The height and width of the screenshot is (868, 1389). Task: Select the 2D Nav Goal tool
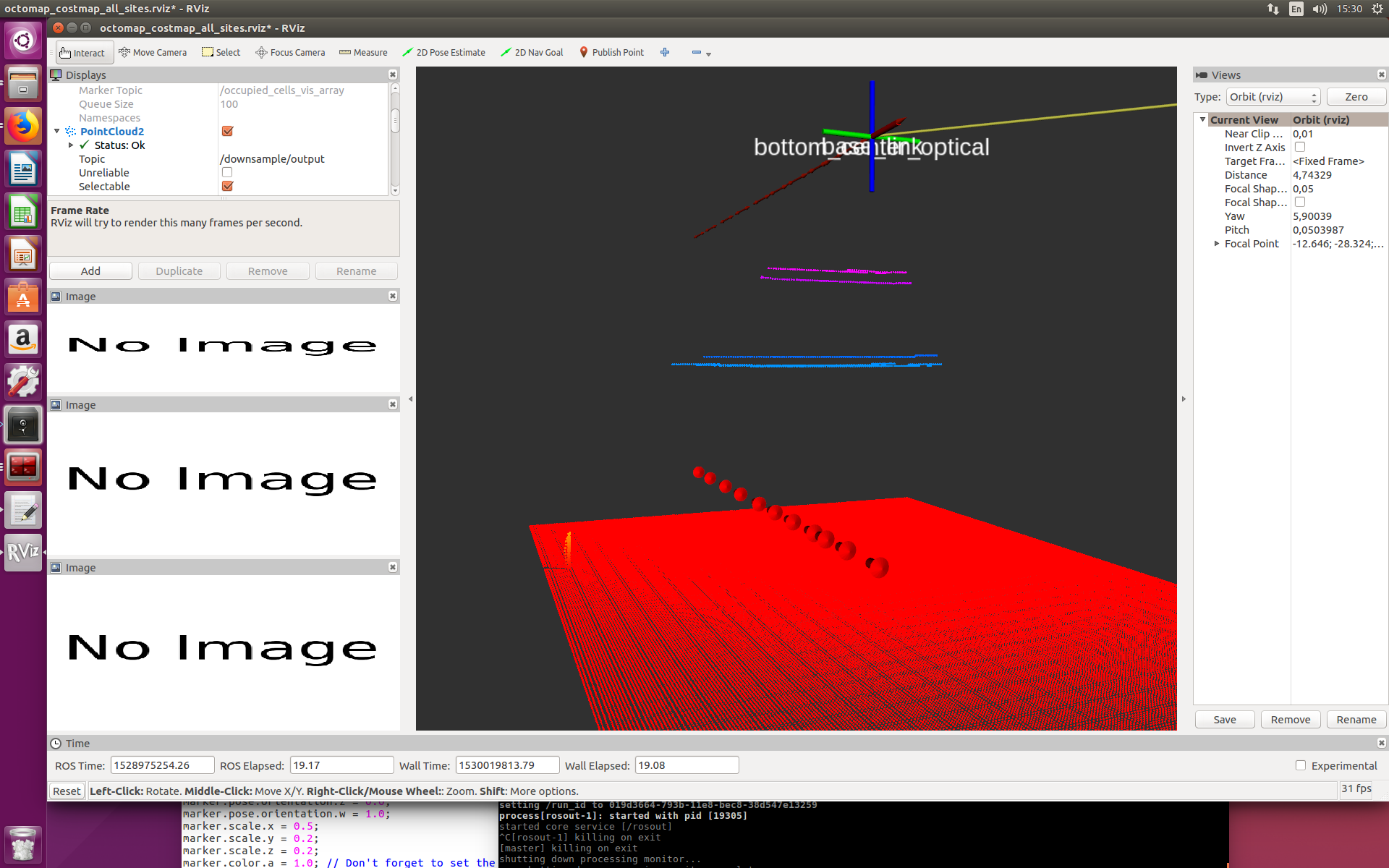(x=532, y=52)
